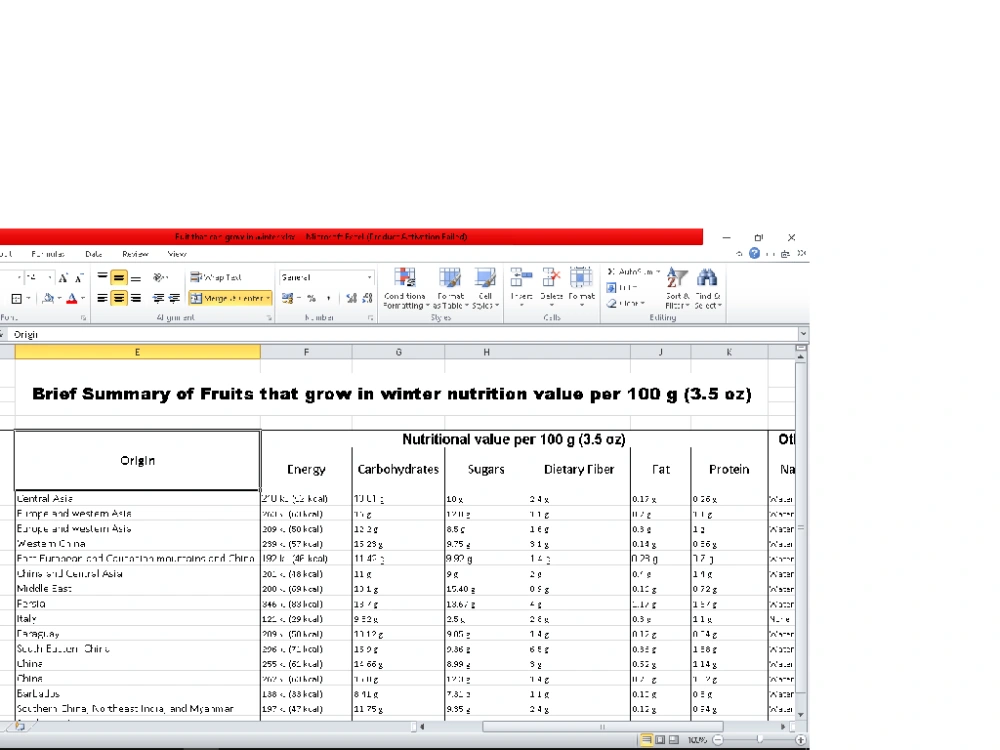Open the Review ribbon tab
This screenshot has height=750, width=1000.
coord(135,254)
